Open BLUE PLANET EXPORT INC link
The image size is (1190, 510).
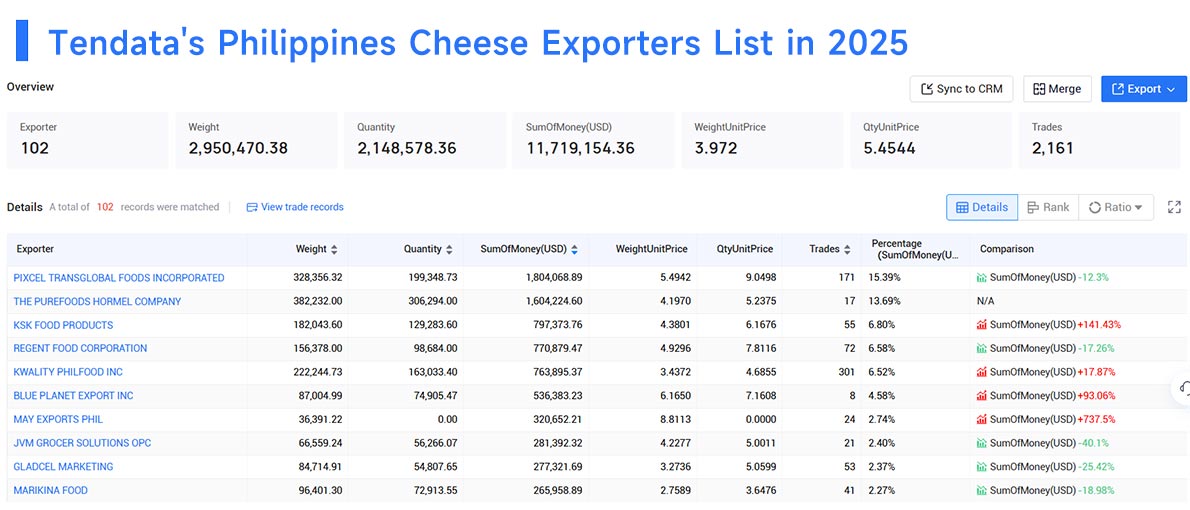[74, 395]
